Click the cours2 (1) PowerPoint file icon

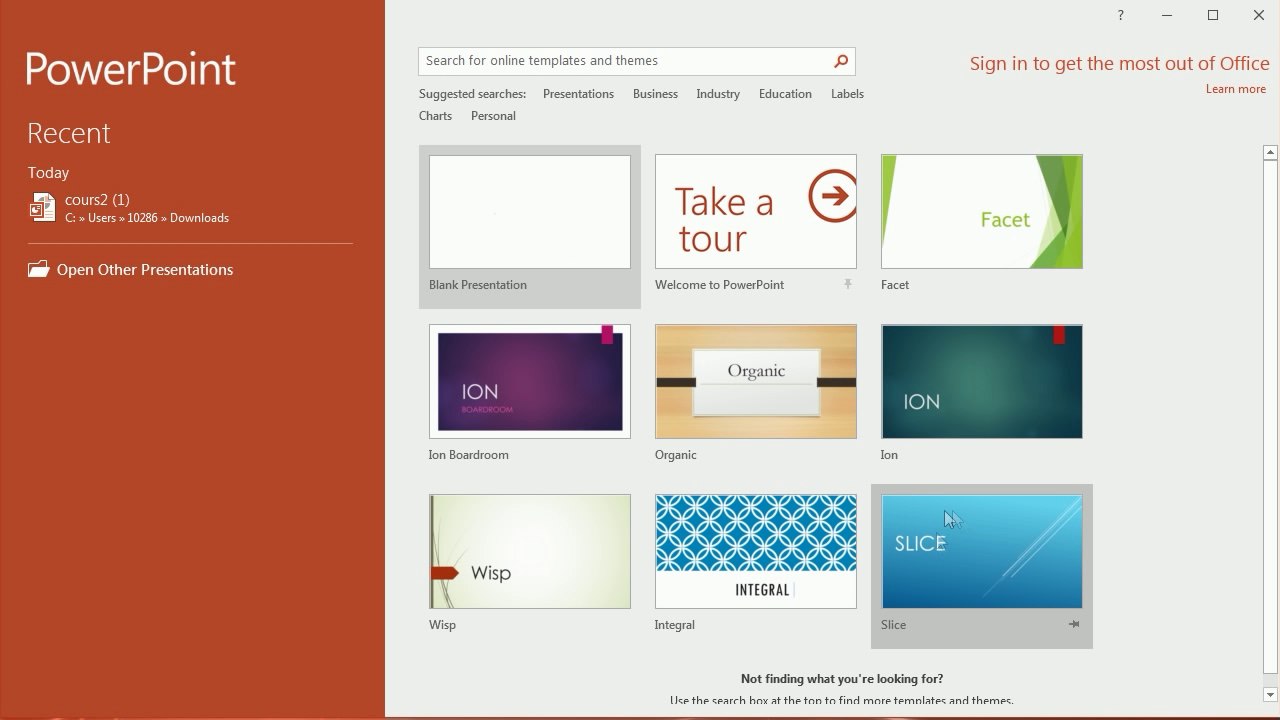click(x=42, y=207)
